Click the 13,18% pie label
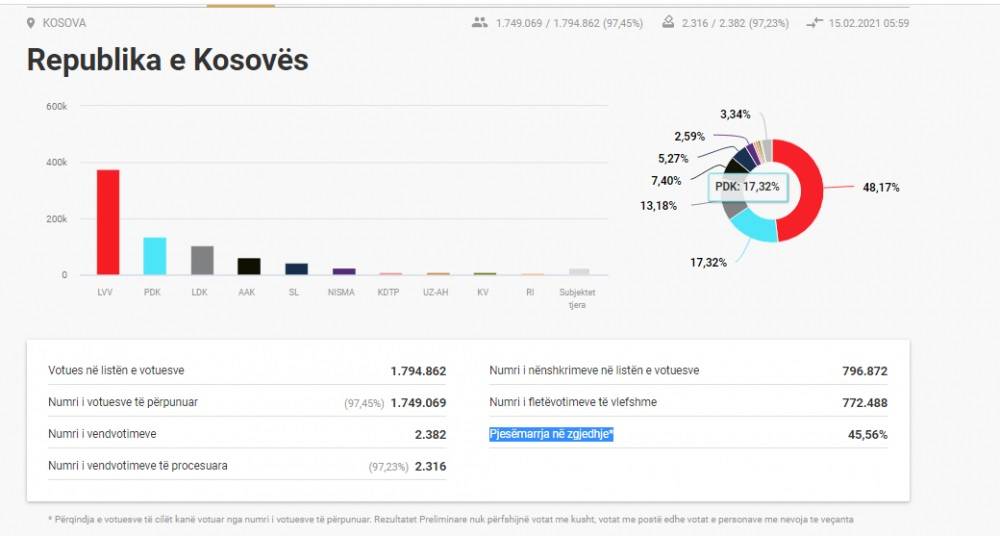The height and width of the screenshot is (536, 1000). pos(658,205)
